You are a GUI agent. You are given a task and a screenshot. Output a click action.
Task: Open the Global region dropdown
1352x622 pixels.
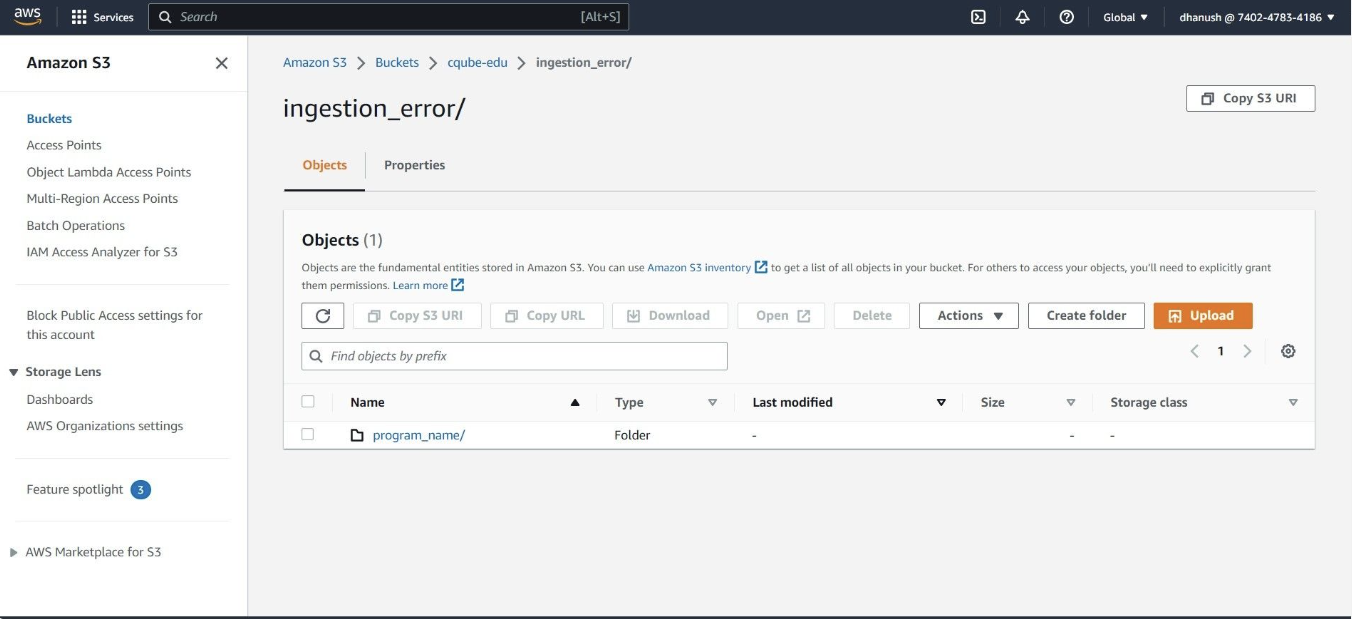[1125, 17]
